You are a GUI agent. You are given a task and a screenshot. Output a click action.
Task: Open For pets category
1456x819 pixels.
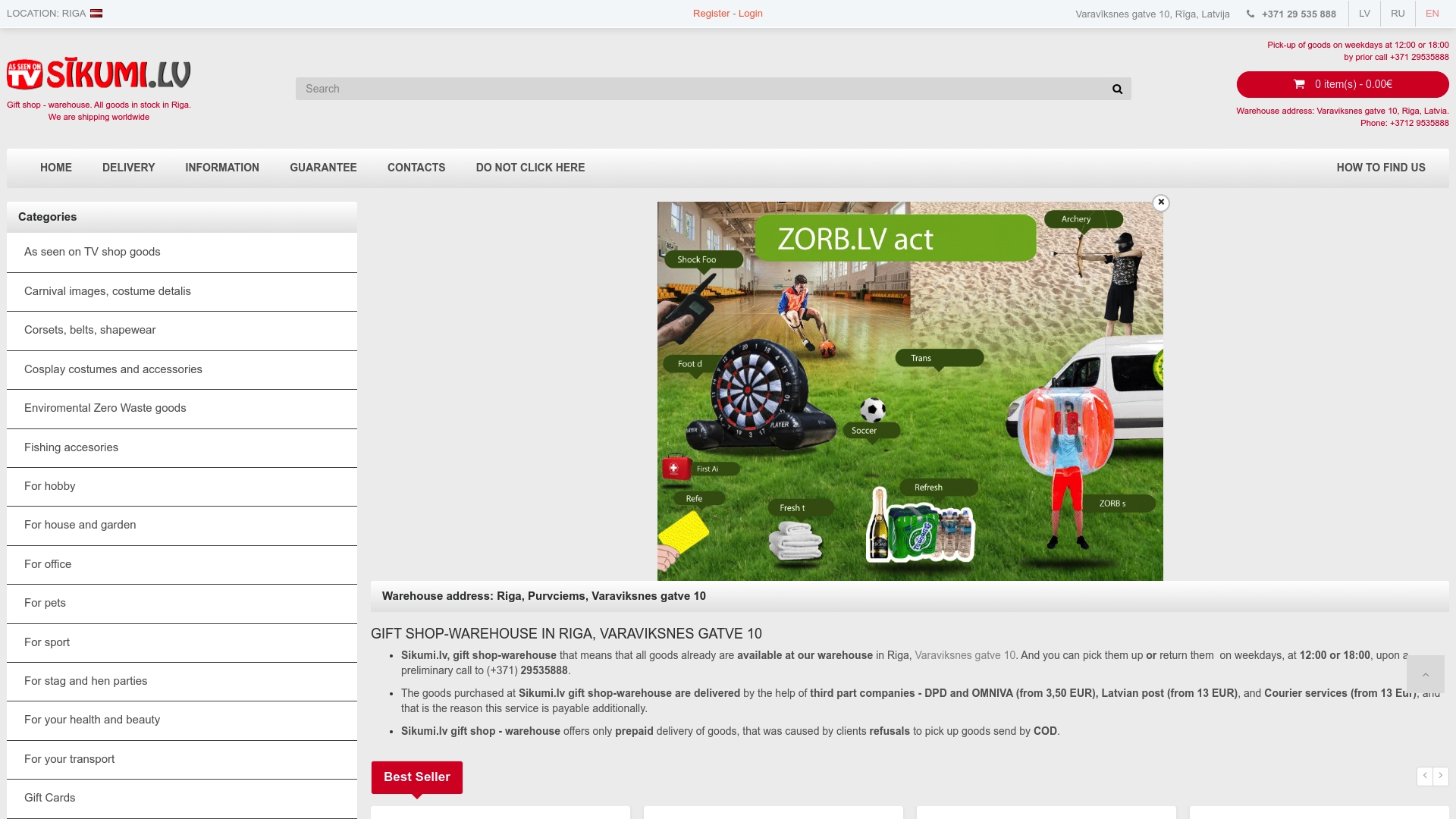coord(182,604)
